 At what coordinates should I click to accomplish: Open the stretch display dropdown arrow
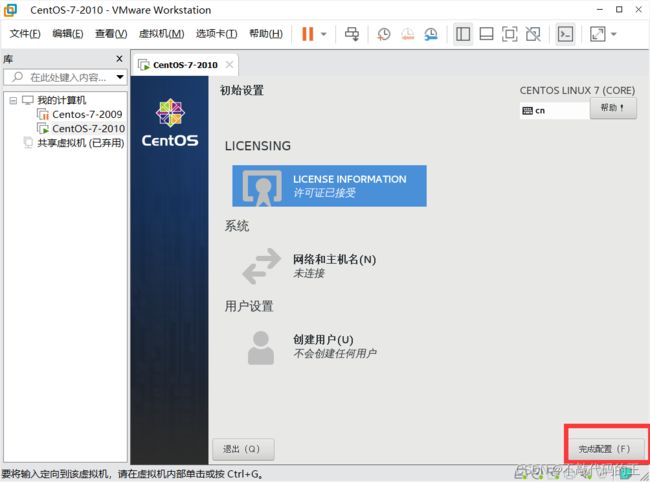[614, 34]
